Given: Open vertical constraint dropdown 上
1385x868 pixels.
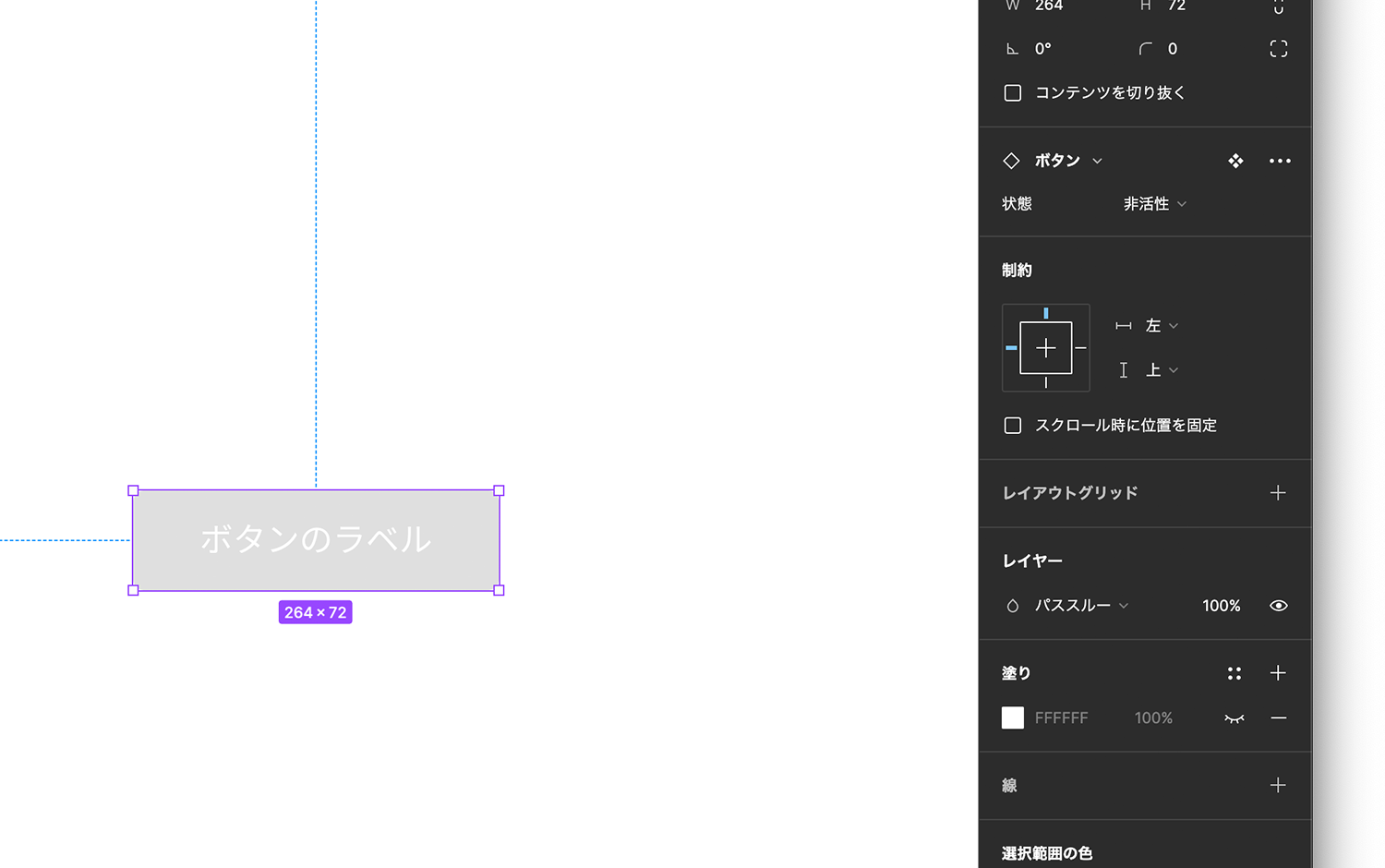Looking at the screenshot, I should (1162, 370).
